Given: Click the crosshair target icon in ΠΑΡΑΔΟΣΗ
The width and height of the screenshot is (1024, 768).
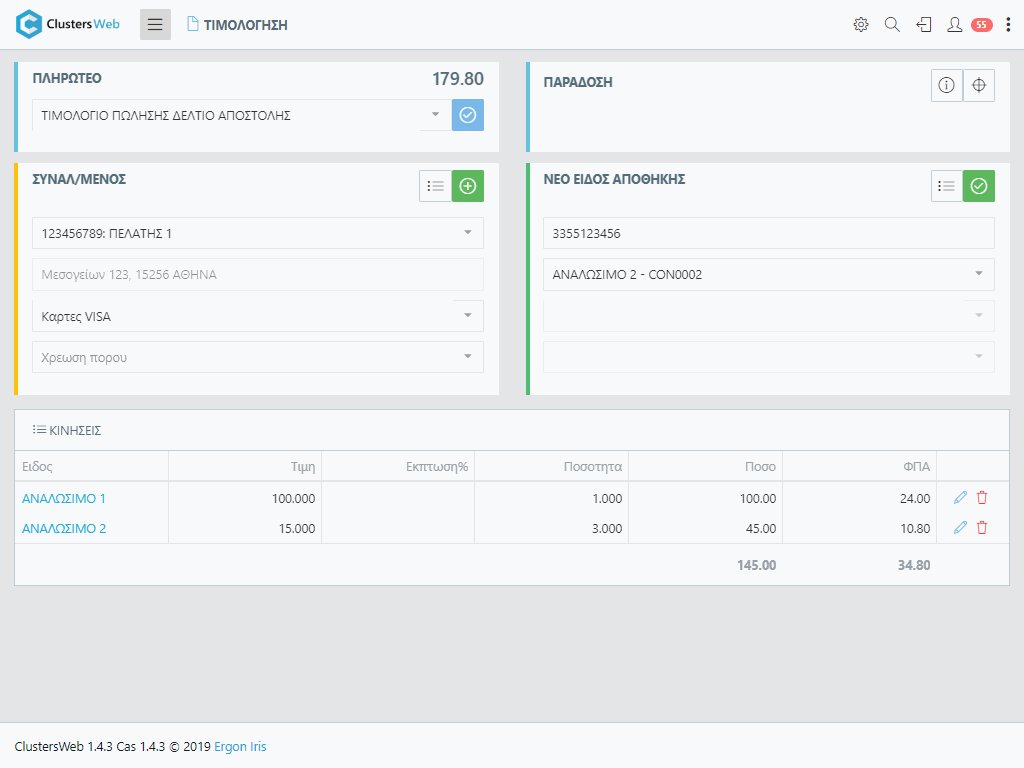Looking at the screenshot, I should tap(979, 86).
